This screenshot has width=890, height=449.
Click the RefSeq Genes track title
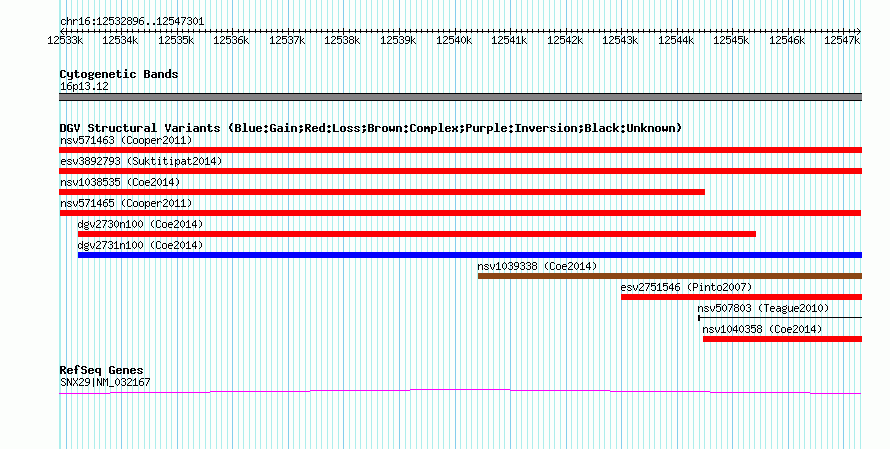(102, 370)
